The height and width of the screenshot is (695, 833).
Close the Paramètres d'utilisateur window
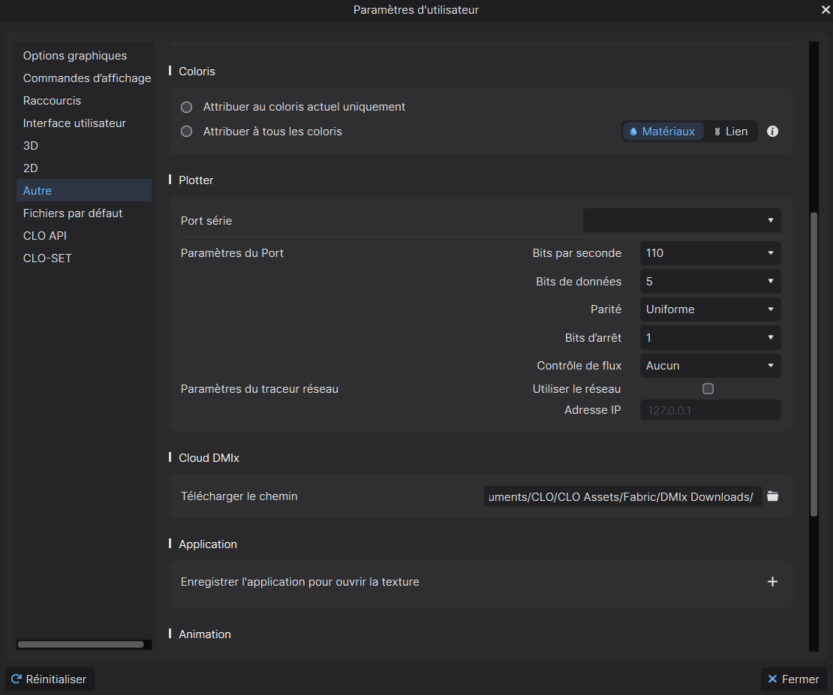coord(826,10)
